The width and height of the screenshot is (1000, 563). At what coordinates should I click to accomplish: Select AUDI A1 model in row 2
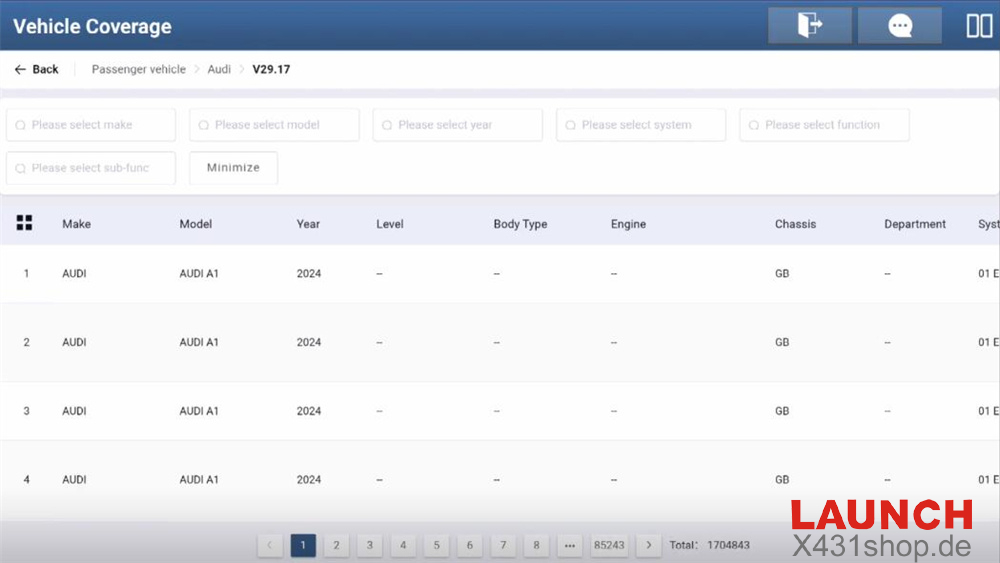[199, 342]
